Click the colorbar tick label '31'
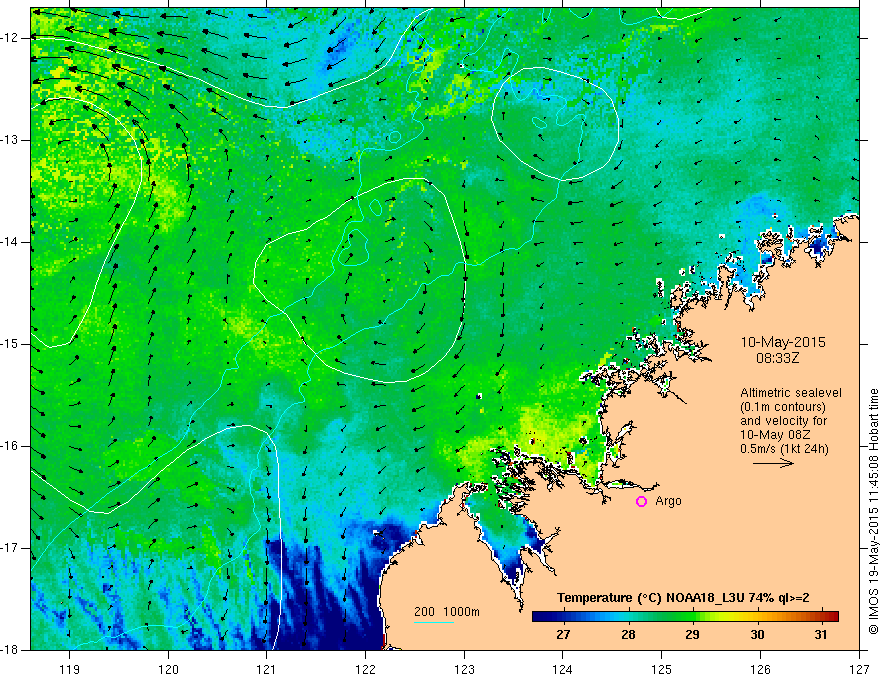The width and height of the screenshot is (880, 680). pos(821,635)
